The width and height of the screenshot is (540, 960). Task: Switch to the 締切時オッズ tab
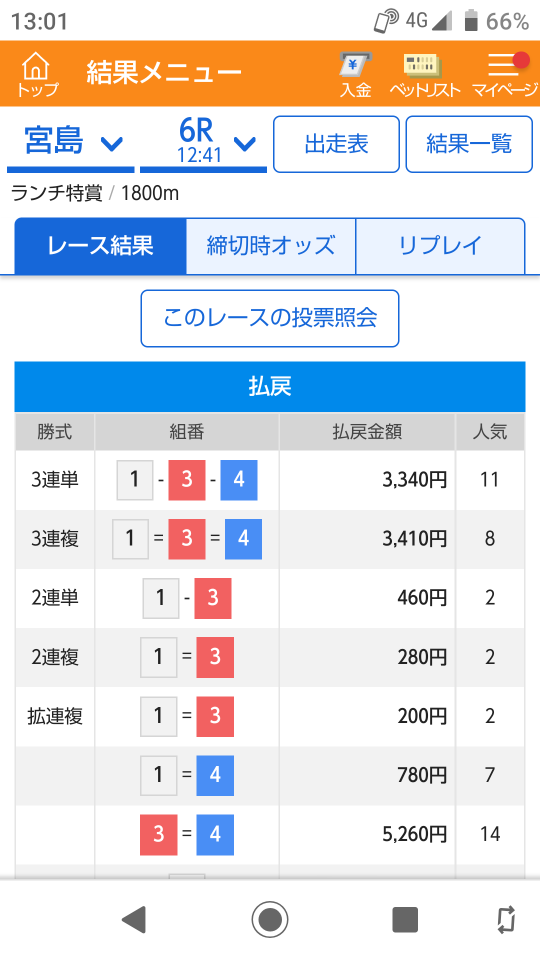[271, 246]
